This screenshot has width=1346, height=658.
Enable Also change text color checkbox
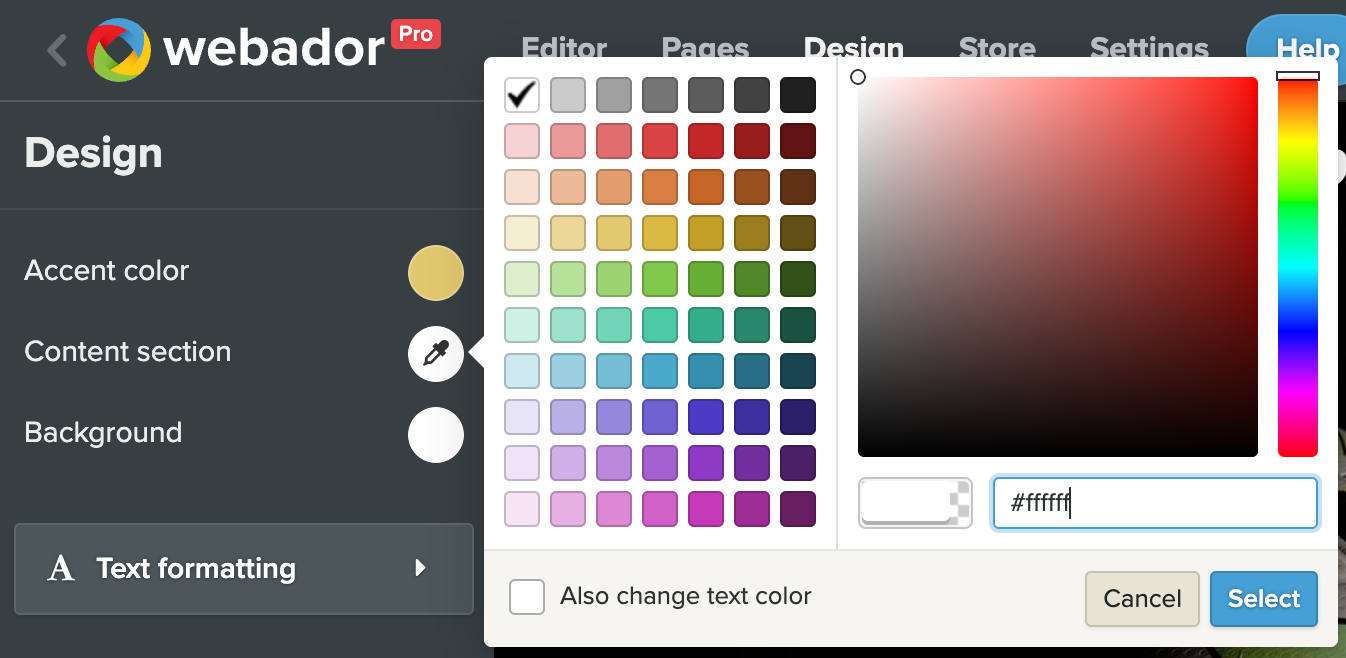[x=527, y=597]
